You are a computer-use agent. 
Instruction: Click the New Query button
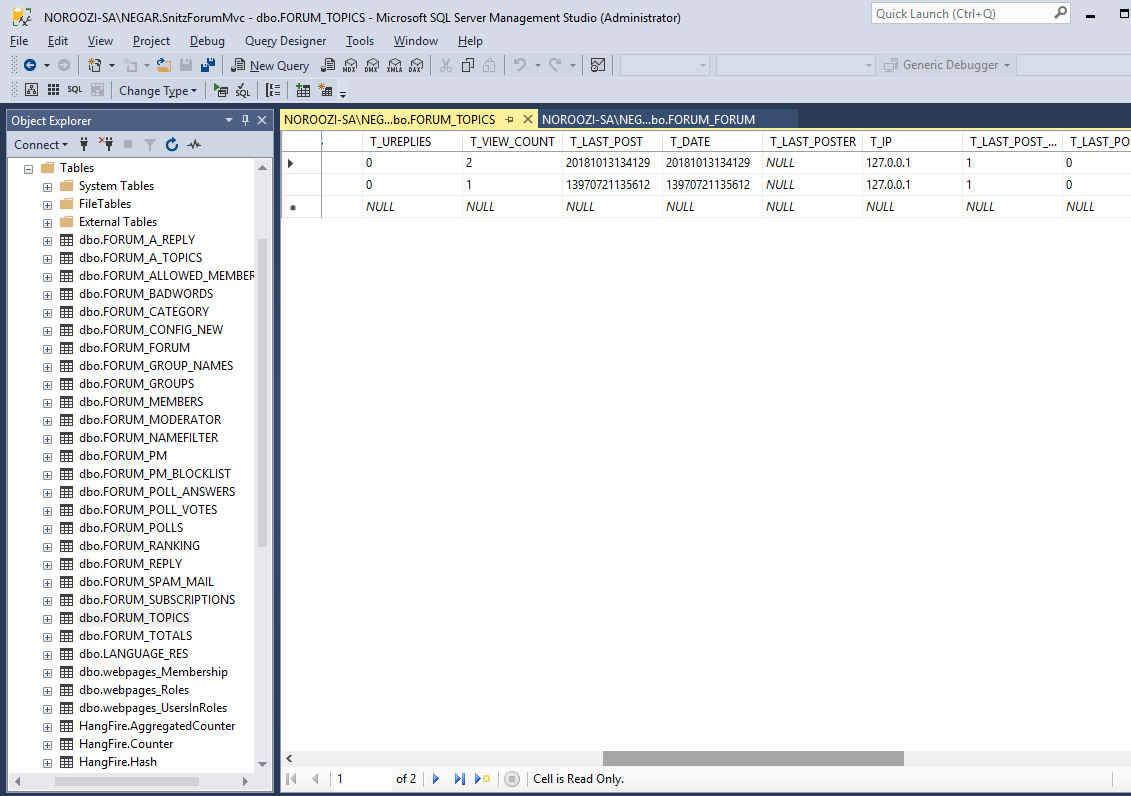pyautogui.click(x=270, y=65)
